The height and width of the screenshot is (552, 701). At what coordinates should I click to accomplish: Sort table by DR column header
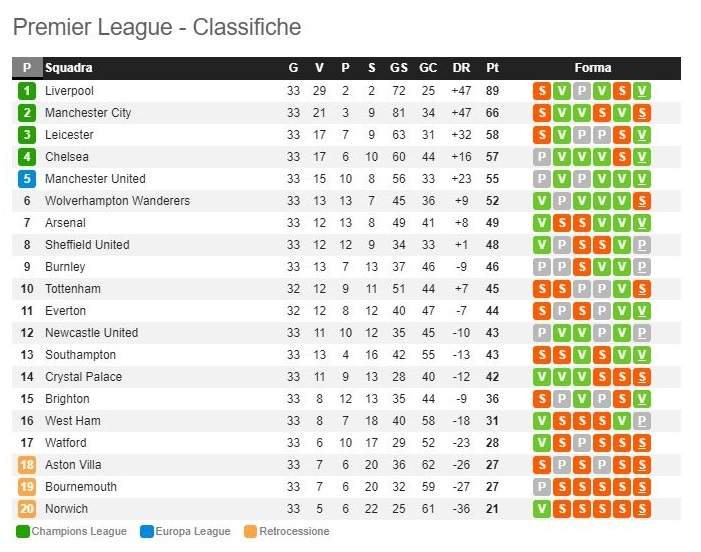click(x=461, y=68)
